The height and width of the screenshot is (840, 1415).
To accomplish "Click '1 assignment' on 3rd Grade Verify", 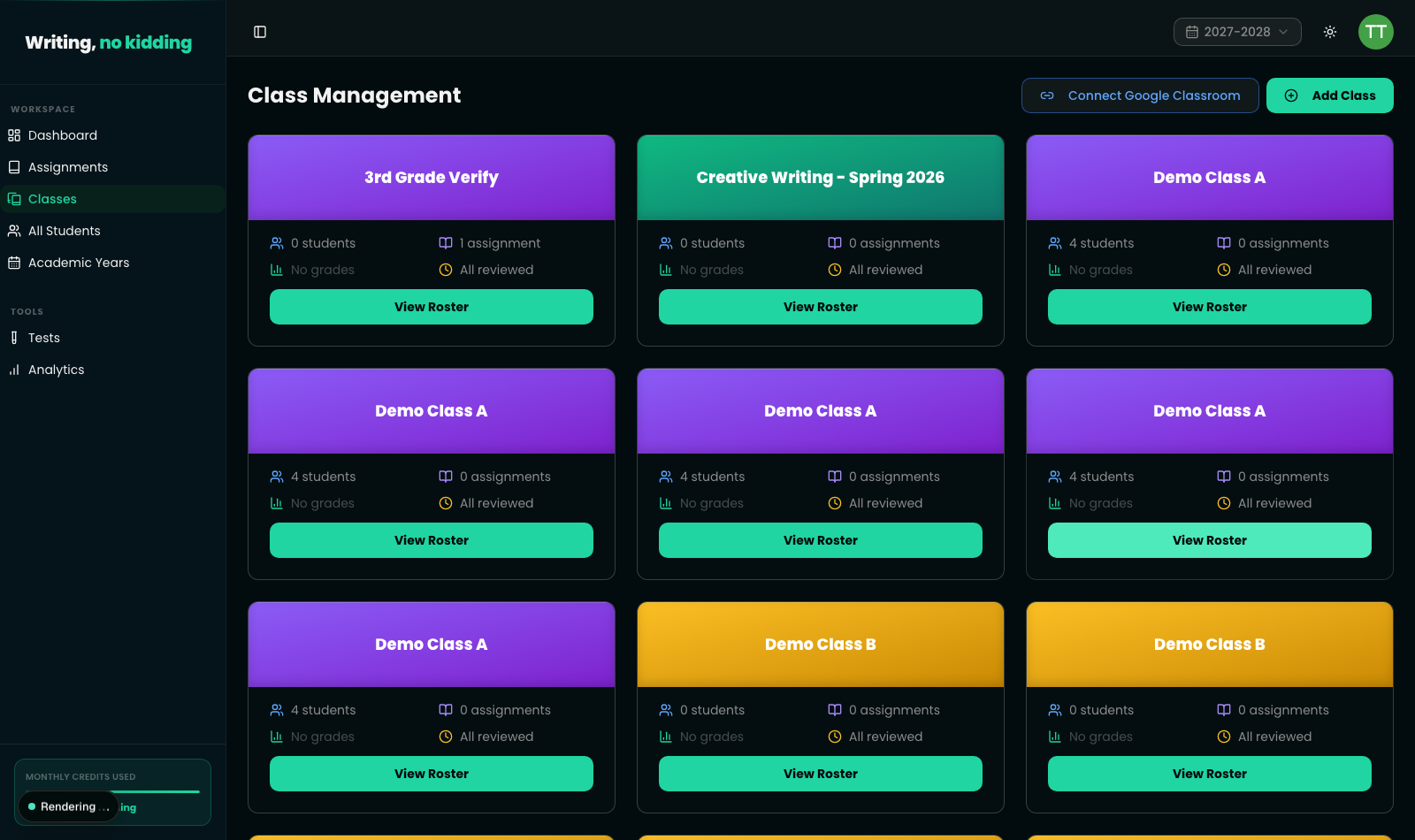I will (500, 243).
